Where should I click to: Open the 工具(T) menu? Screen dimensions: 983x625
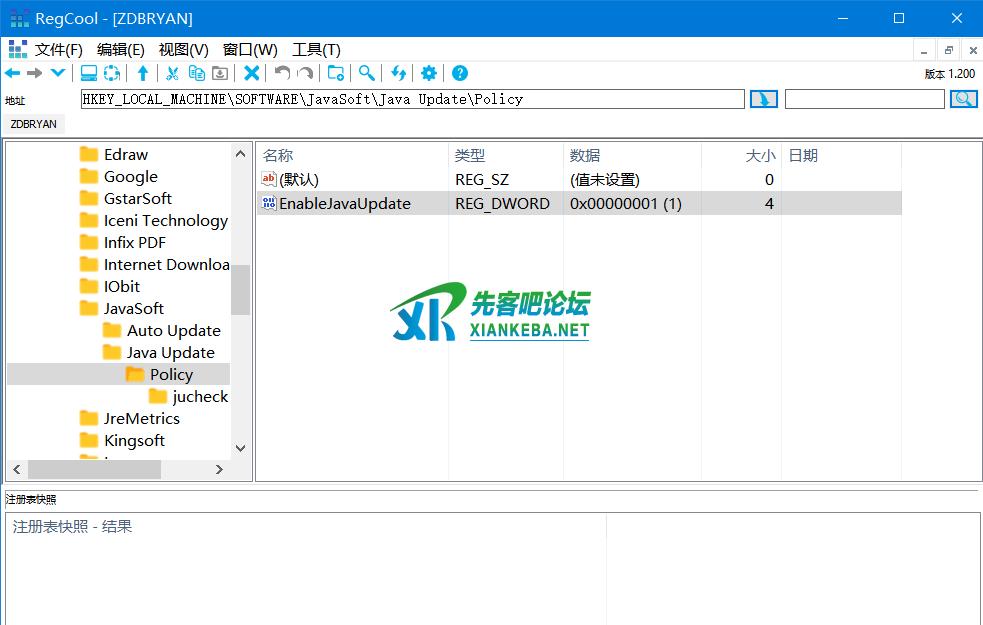coord(316,49)
